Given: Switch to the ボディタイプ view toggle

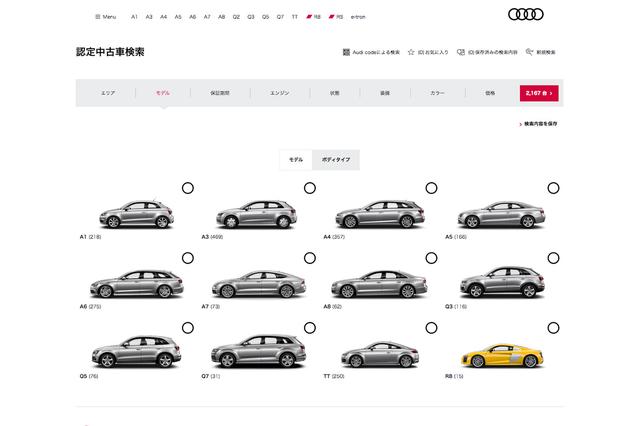Looking at the screenshot, I should click(336, 160).
